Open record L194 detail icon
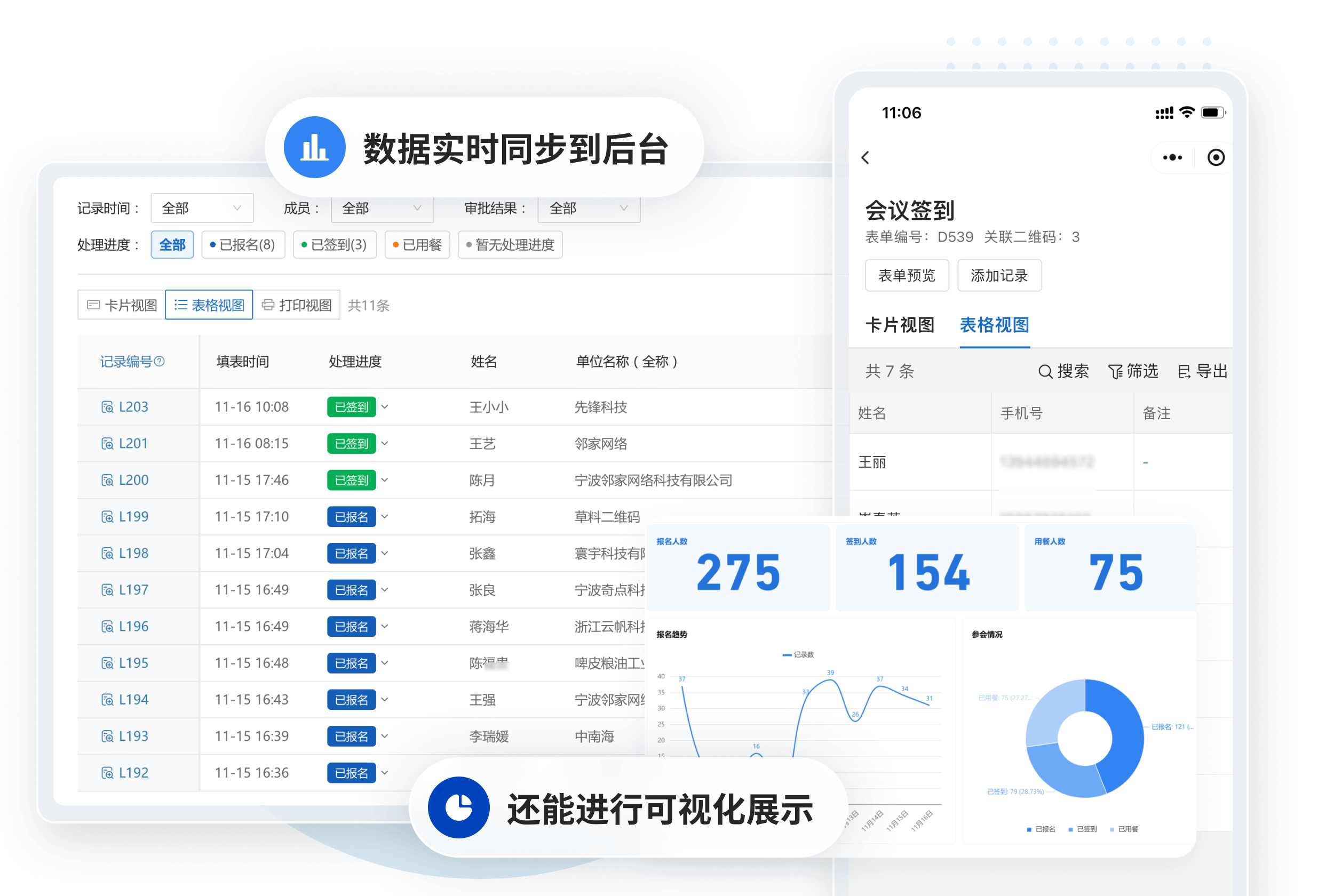Screen dimensions: 1318x896 (107, 699)
